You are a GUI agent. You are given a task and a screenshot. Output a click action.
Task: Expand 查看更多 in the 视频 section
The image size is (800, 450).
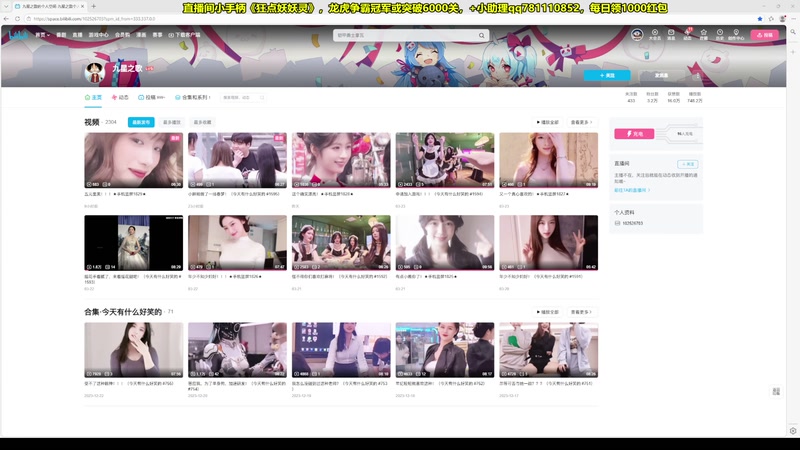click(x=581, y=122)
